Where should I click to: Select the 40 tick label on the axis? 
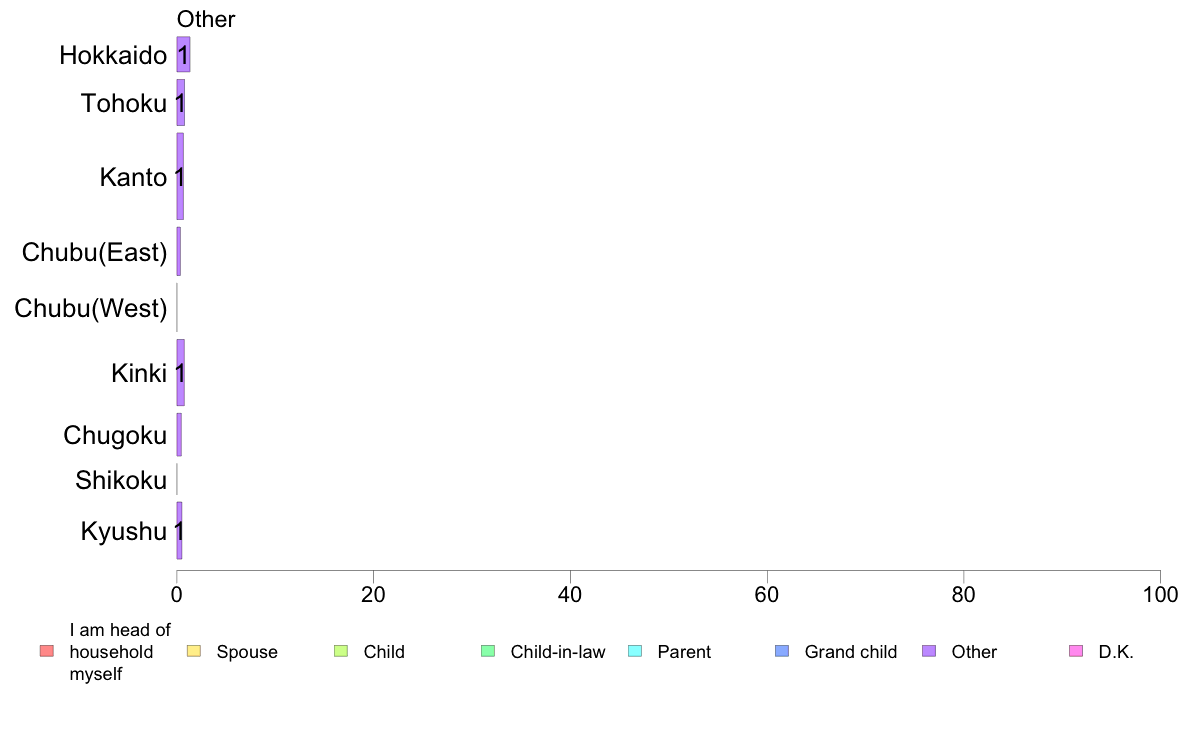click(570, 595)
